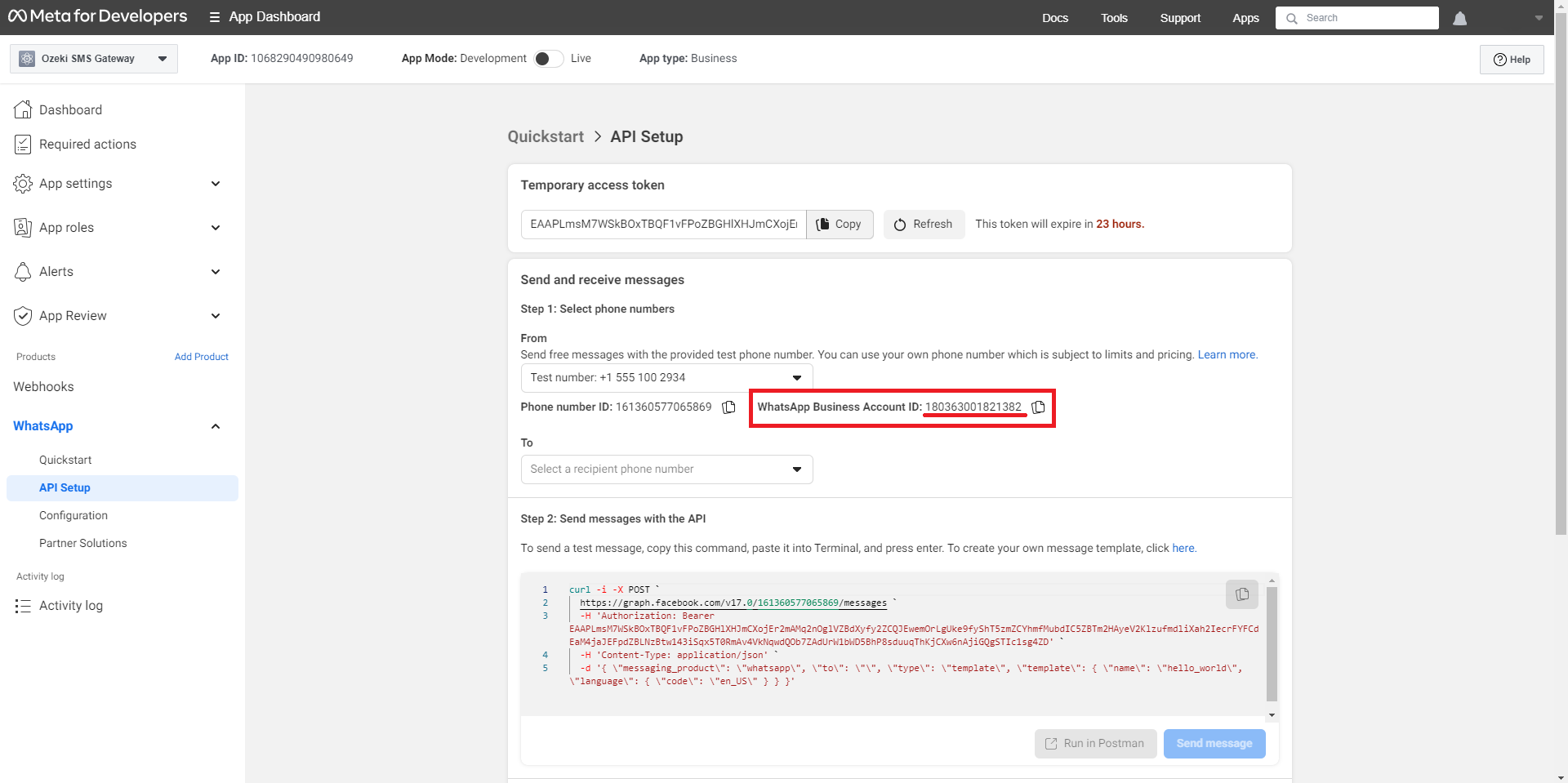Click the graph.facebook.com URL in code

click(733, 603)
